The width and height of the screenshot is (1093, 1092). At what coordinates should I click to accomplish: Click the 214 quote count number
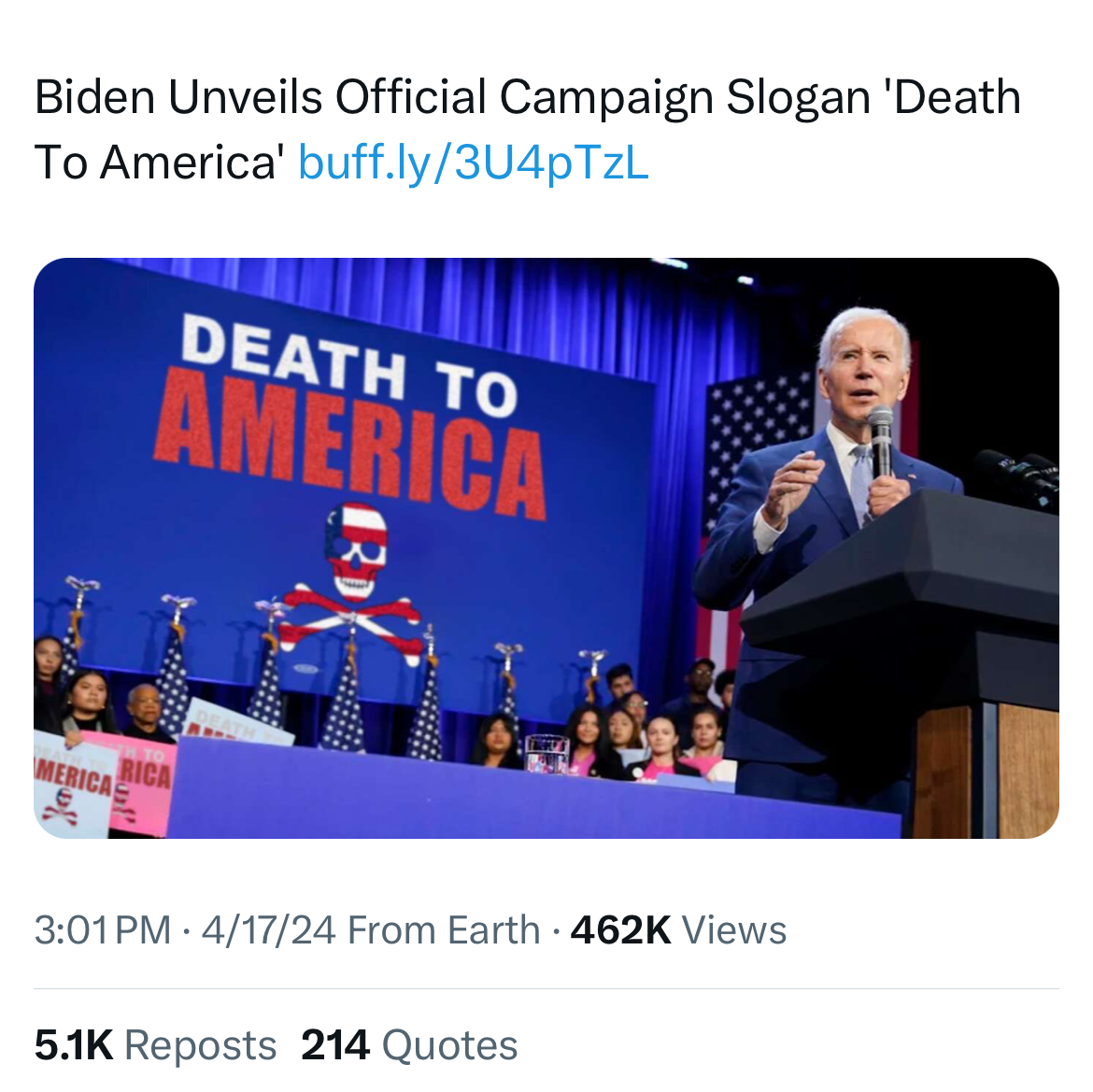pyautogui.click(x=335, y=1045)
